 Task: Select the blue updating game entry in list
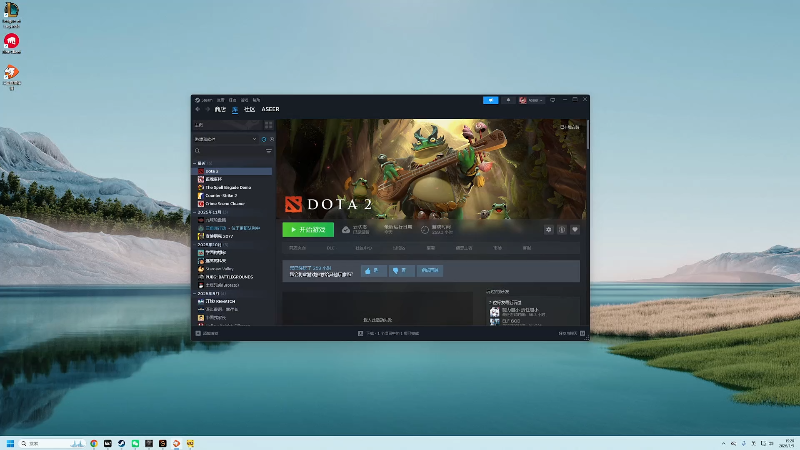(234, 228)
